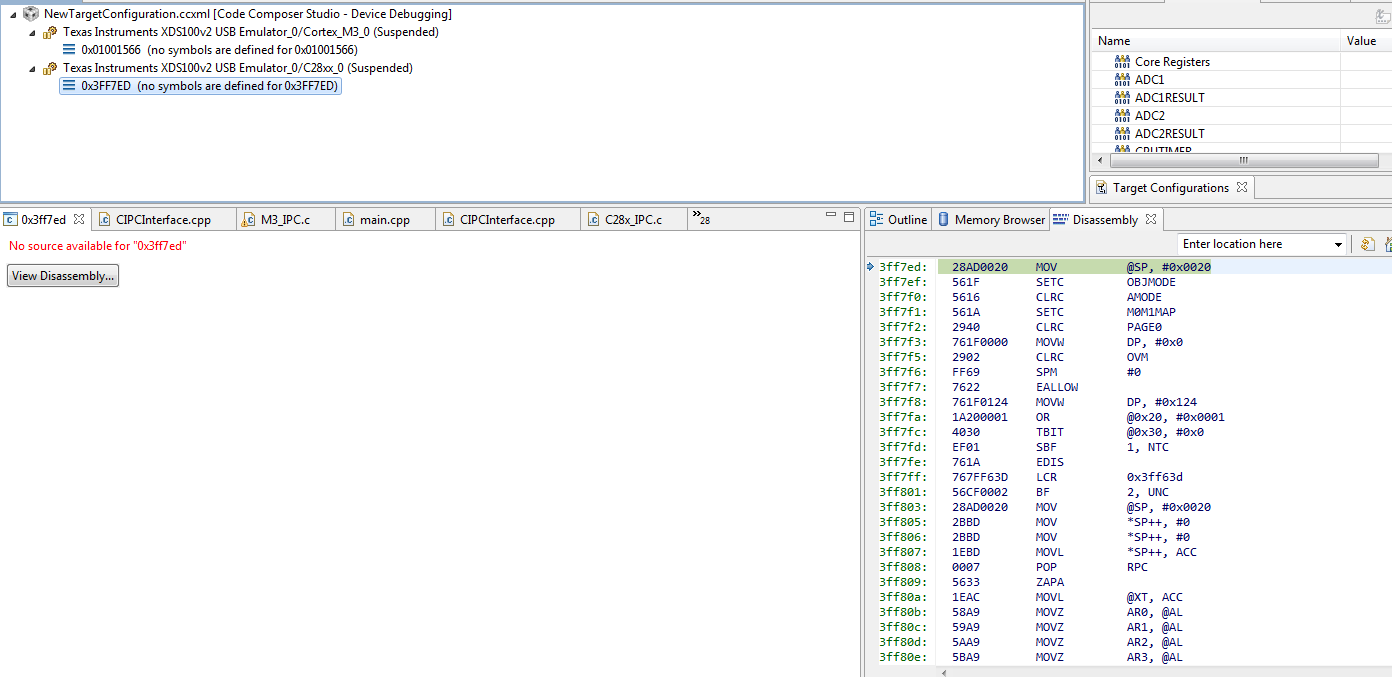Click the NewTargetConfiguration.ccxml project icon

coord(31,14)
